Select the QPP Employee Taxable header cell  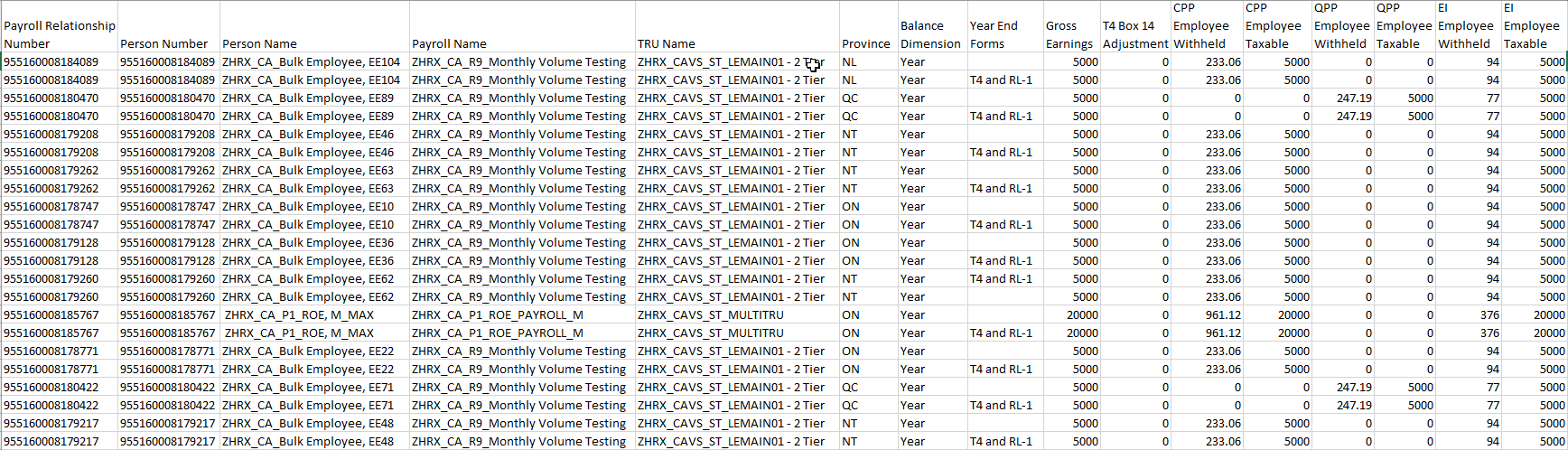(x=1404, y=26)
